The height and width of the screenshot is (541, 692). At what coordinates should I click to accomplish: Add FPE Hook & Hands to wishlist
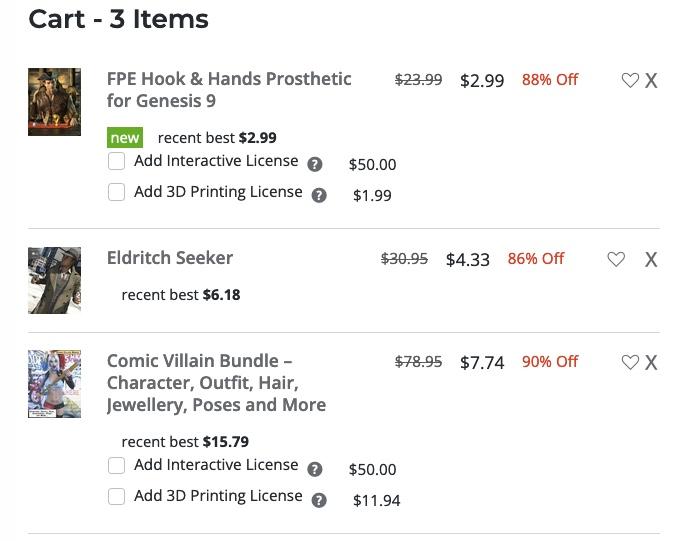[630, 81]
